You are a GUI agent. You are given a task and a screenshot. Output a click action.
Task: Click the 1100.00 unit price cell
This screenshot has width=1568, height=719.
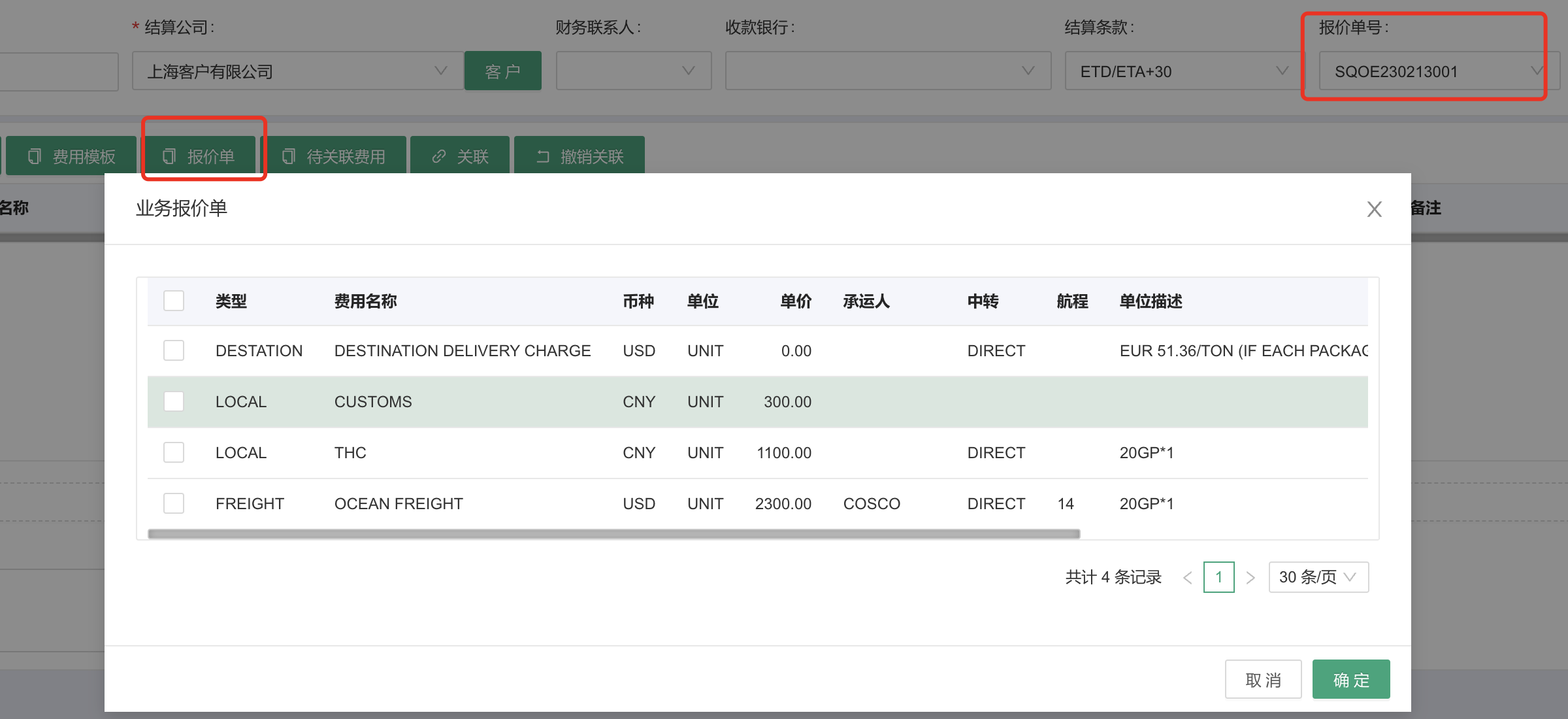pyautogui.click(x=784, y=453)
